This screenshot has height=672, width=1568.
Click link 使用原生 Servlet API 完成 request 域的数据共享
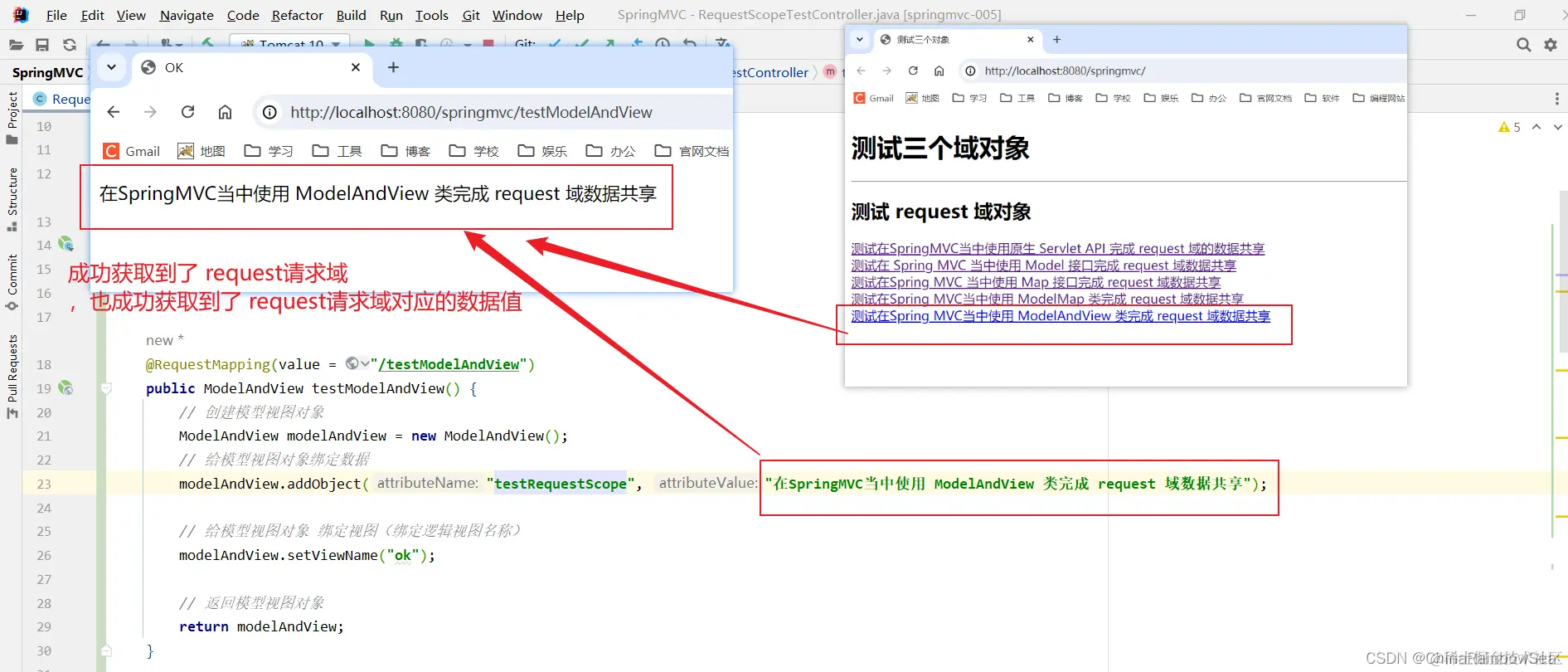pos(1057,248)
